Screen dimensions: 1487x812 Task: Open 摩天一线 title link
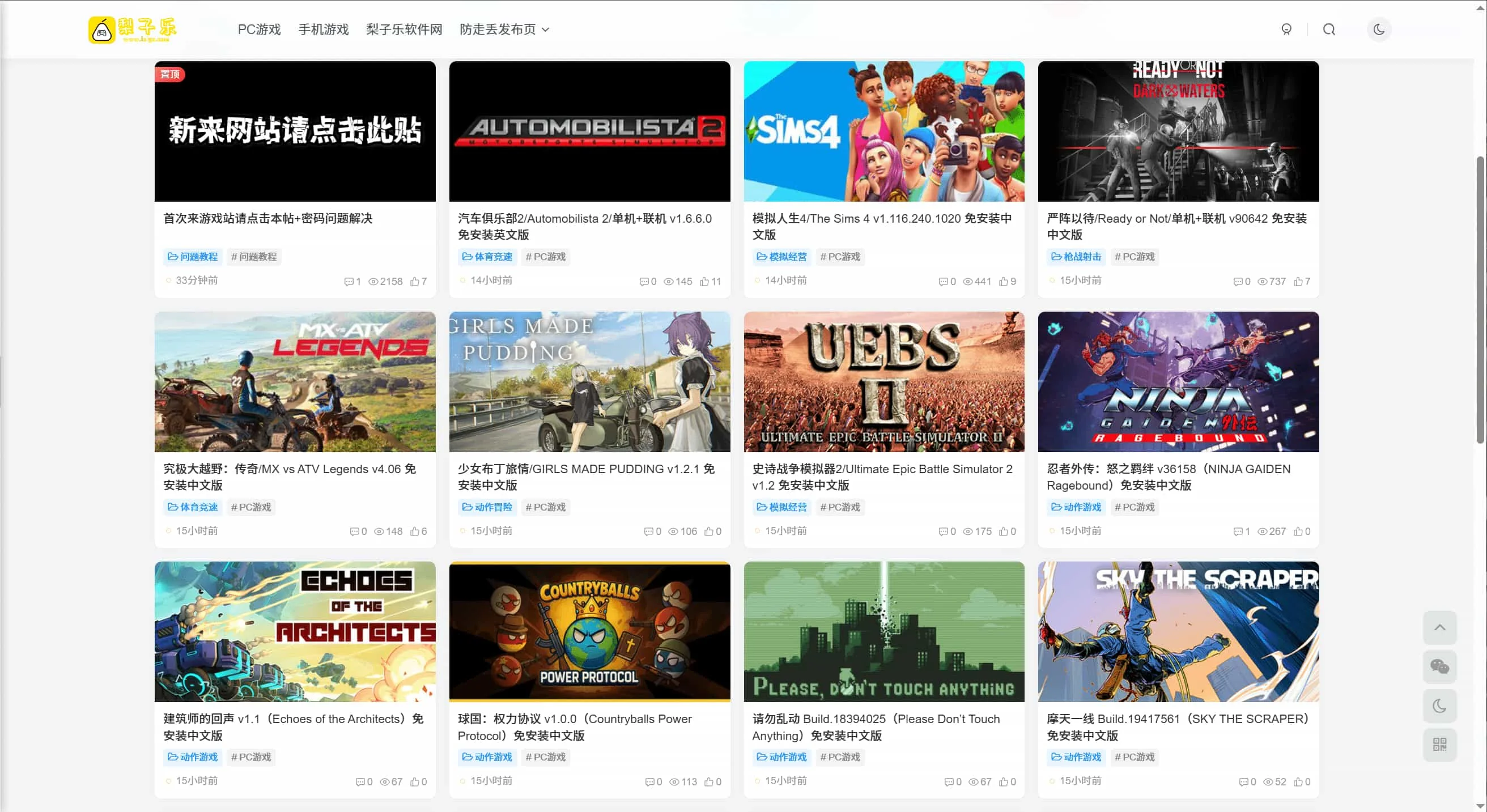coord(1177,726)
